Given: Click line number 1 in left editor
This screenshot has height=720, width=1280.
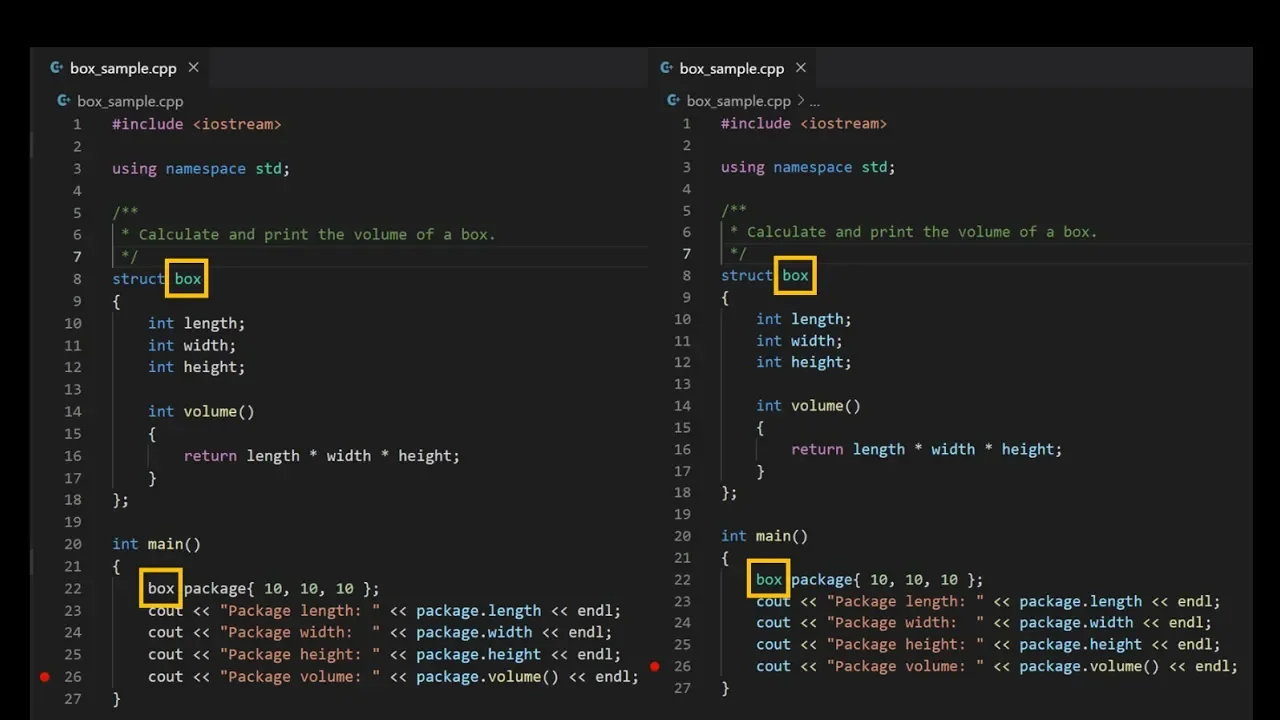Looking at the screenshot, I should (x=77, y=124).
